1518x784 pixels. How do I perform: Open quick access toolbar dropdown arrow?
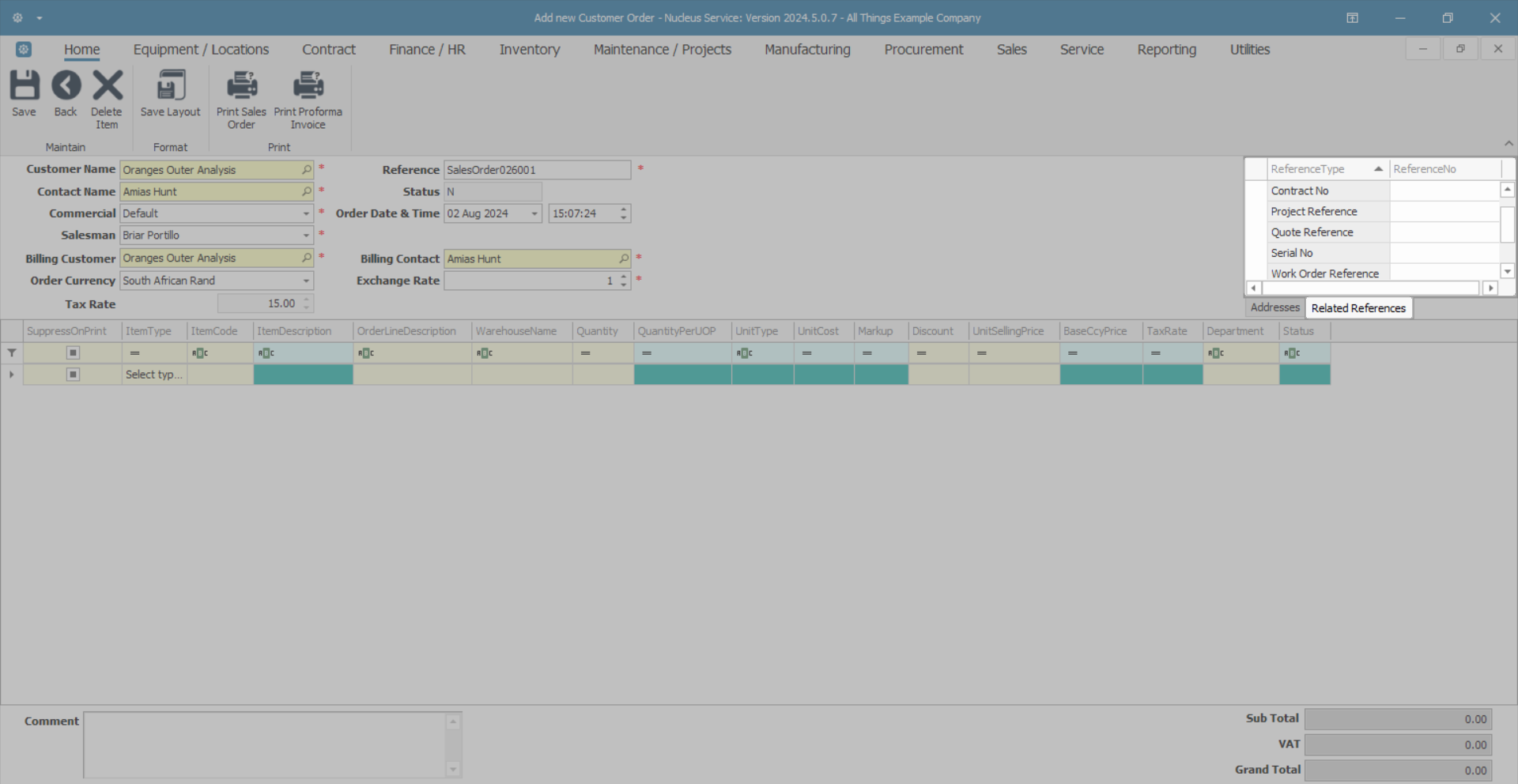pyautogui.click(x=40, y=17)
